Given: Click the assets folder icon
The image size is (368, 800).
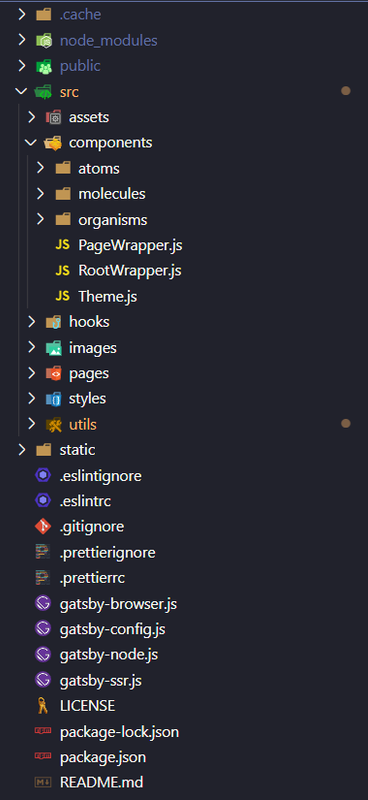Looking at the screenshot, I should click(x=53, y=117).
